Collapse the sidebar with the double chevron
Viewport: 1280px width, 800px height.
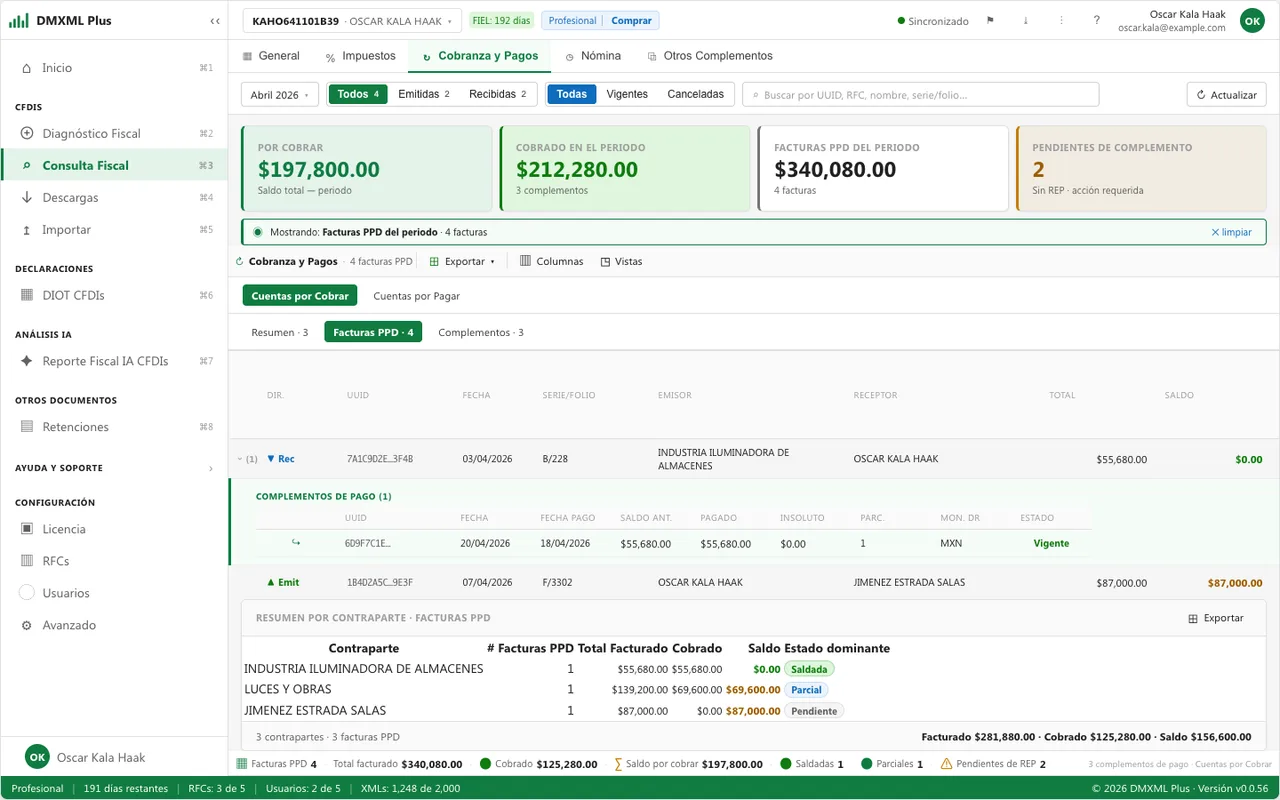215,21
